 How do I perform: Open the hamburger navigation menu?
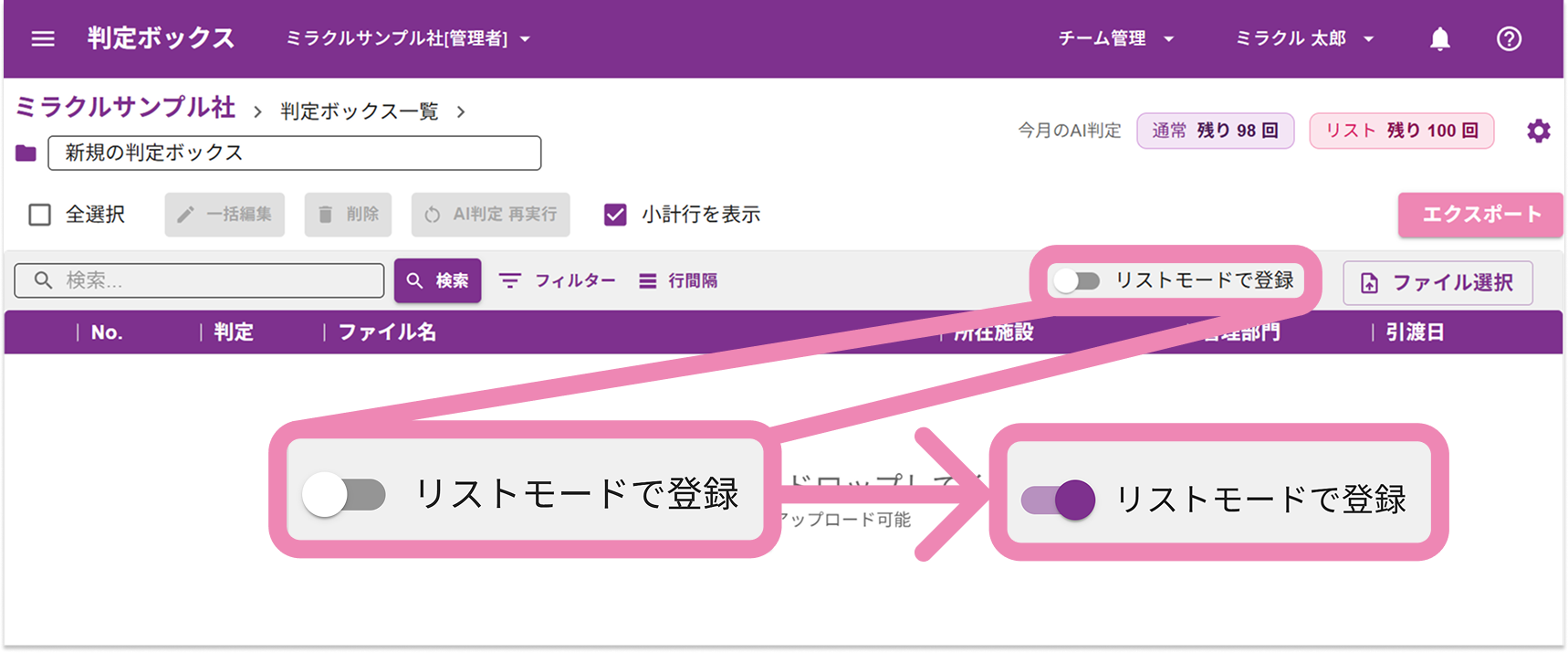pos(43,38)
